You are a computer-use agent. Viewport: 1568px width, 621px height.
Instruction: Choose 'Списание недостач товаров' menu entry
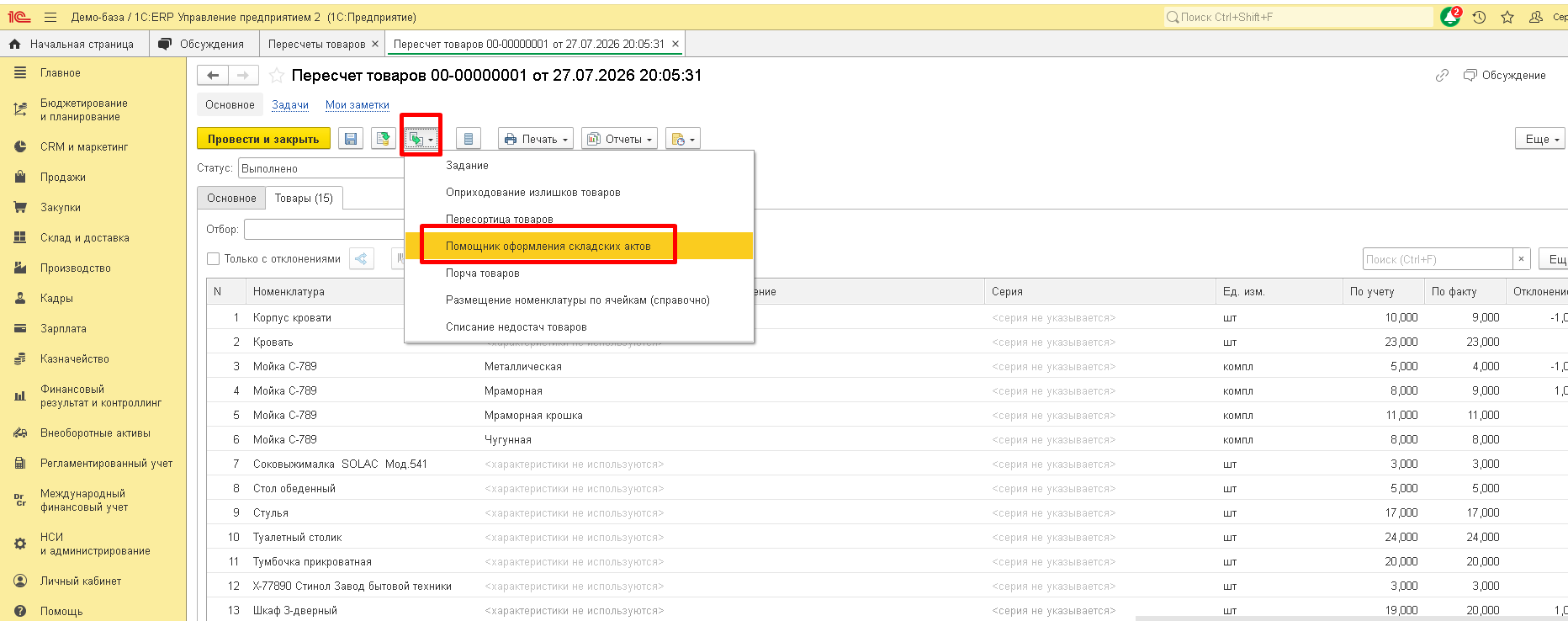click(x=579, y=327)
